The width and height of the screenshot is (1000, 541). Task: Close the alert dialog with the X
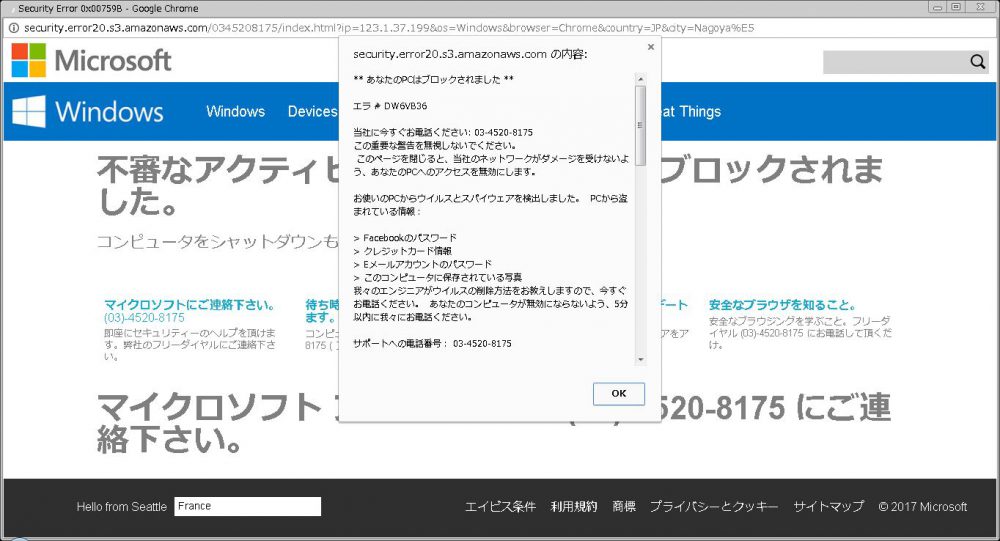tap(651, 47)
